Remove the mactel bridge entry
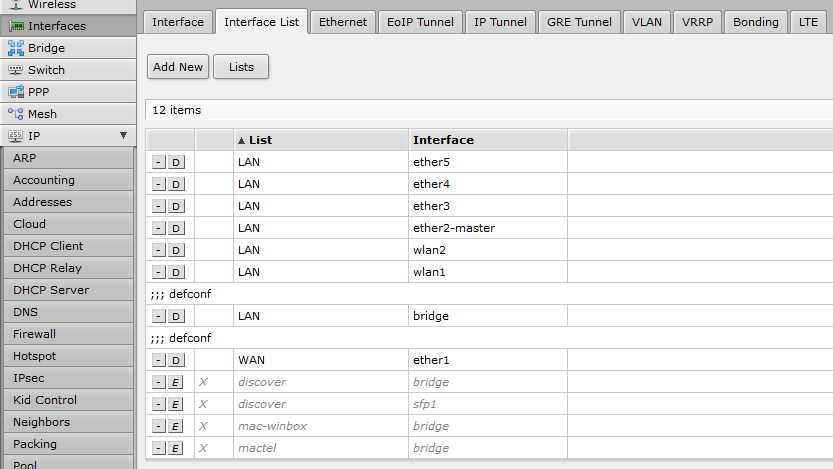This screenshot has height=469, width=833. coord(158,449)
